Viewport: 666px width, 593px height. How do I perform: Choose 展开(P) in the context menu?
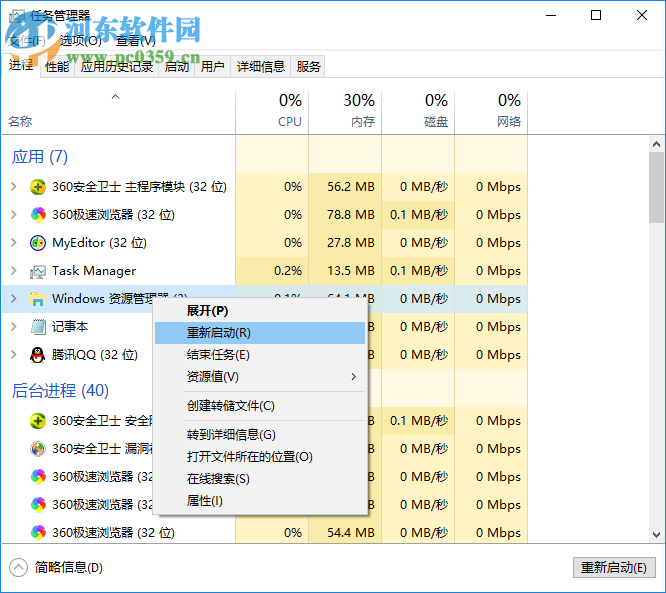coord(260,311)
